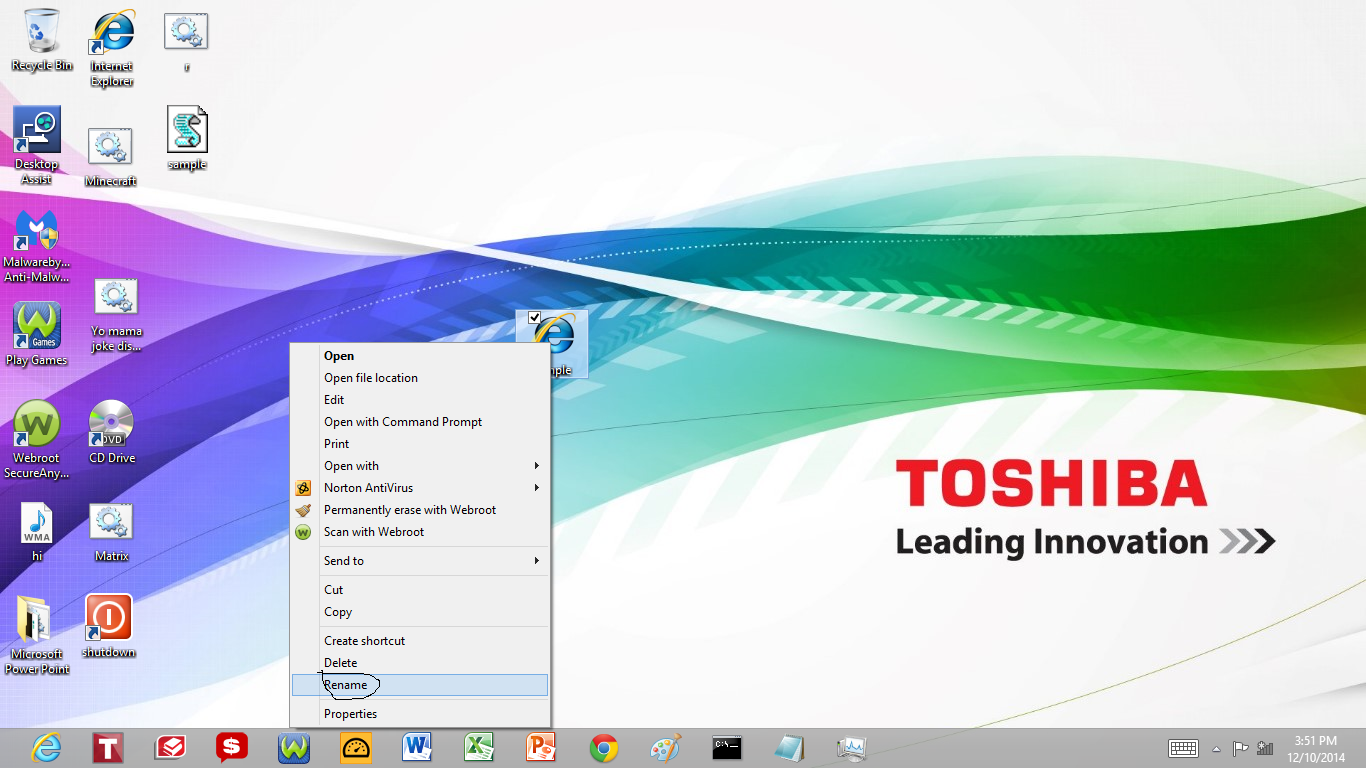Viewport: 1366px width, 768px height.
Task: Select Permanently erase with Webroot
Action: click(x=419, y=510)
